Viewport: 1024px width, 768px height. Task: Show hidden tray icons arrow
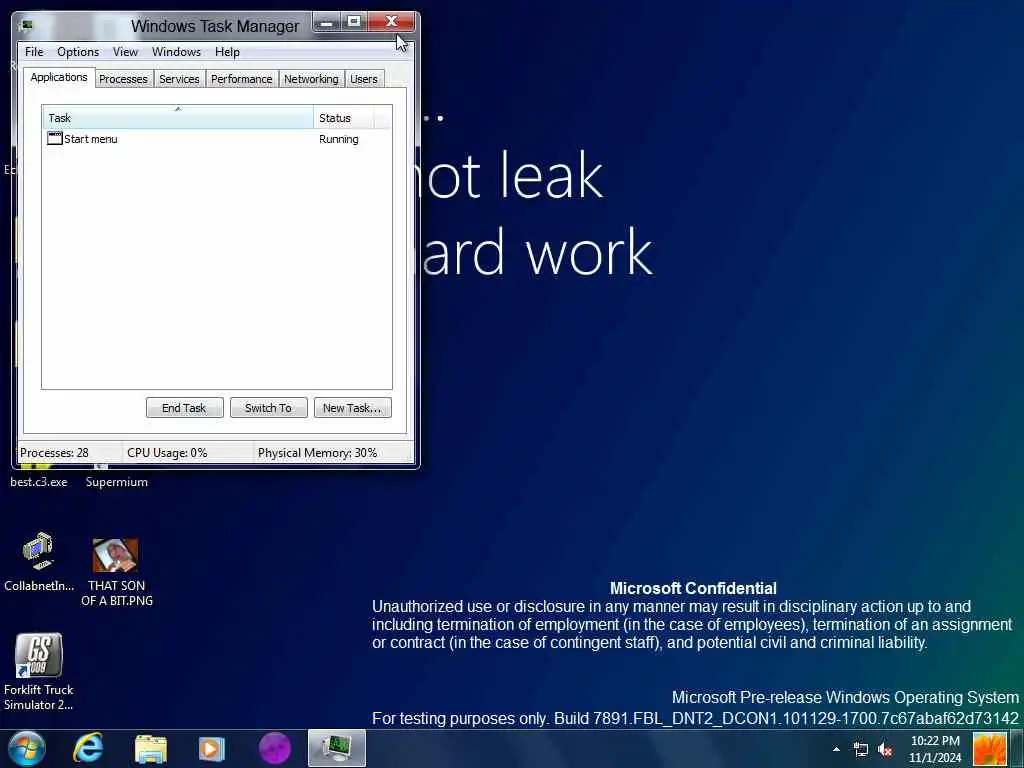pos(836,749)
